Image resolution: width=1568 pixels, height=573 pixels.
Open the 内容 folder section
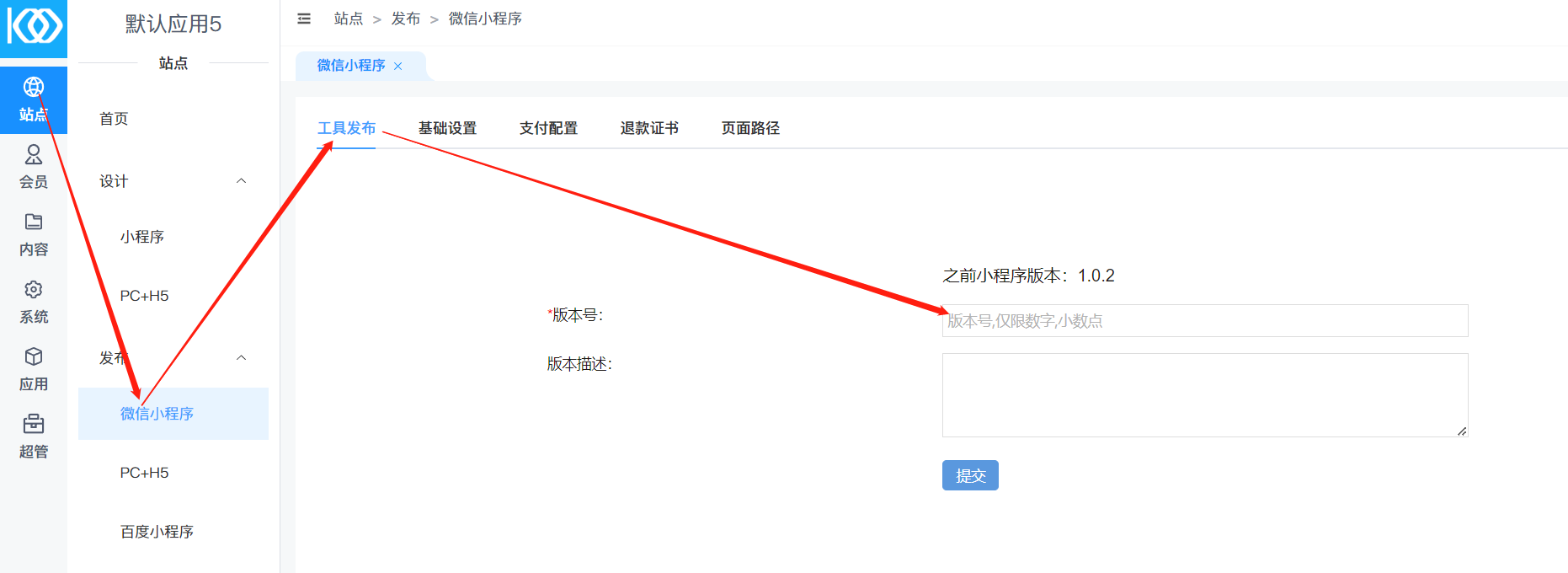point(34,234)
